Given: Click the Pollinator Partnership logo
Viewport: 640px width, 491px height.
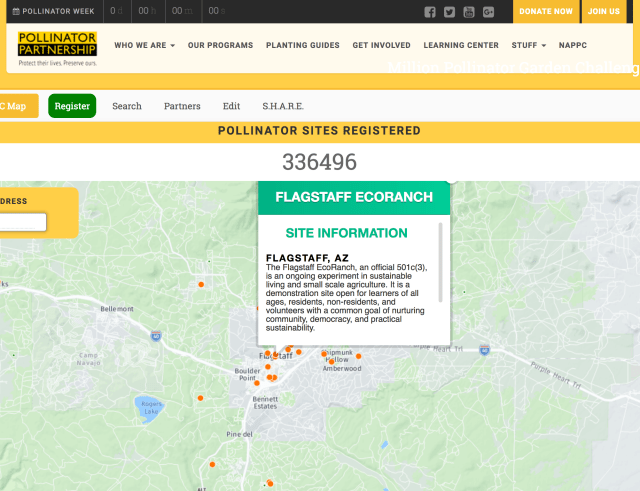Looking at the screenshot, I should click(x=57, y=46).
